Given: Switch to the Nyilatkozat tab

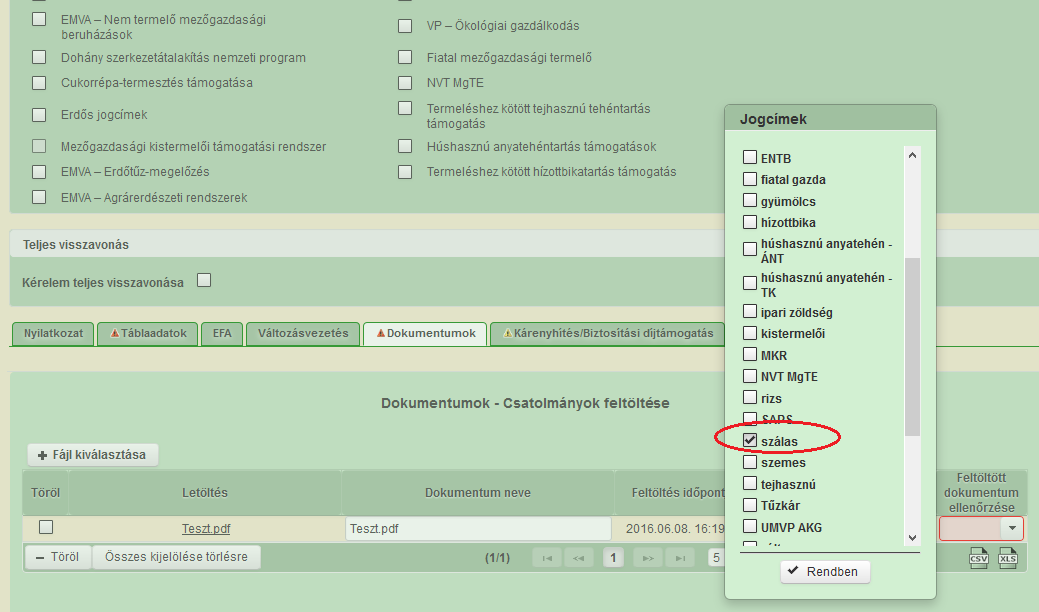Looking at the screenshot, I should coord(54,334).
